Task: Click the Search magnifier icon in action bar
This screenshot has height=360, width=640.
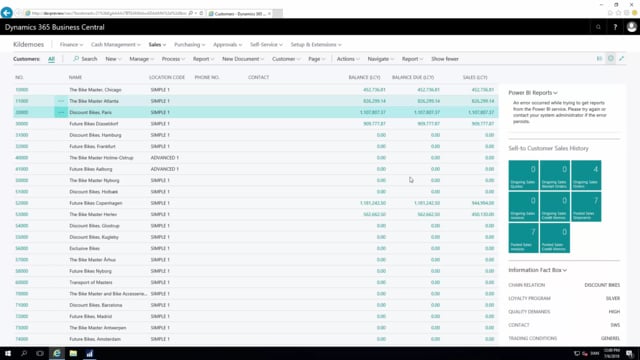Action: tap(76, 59)
